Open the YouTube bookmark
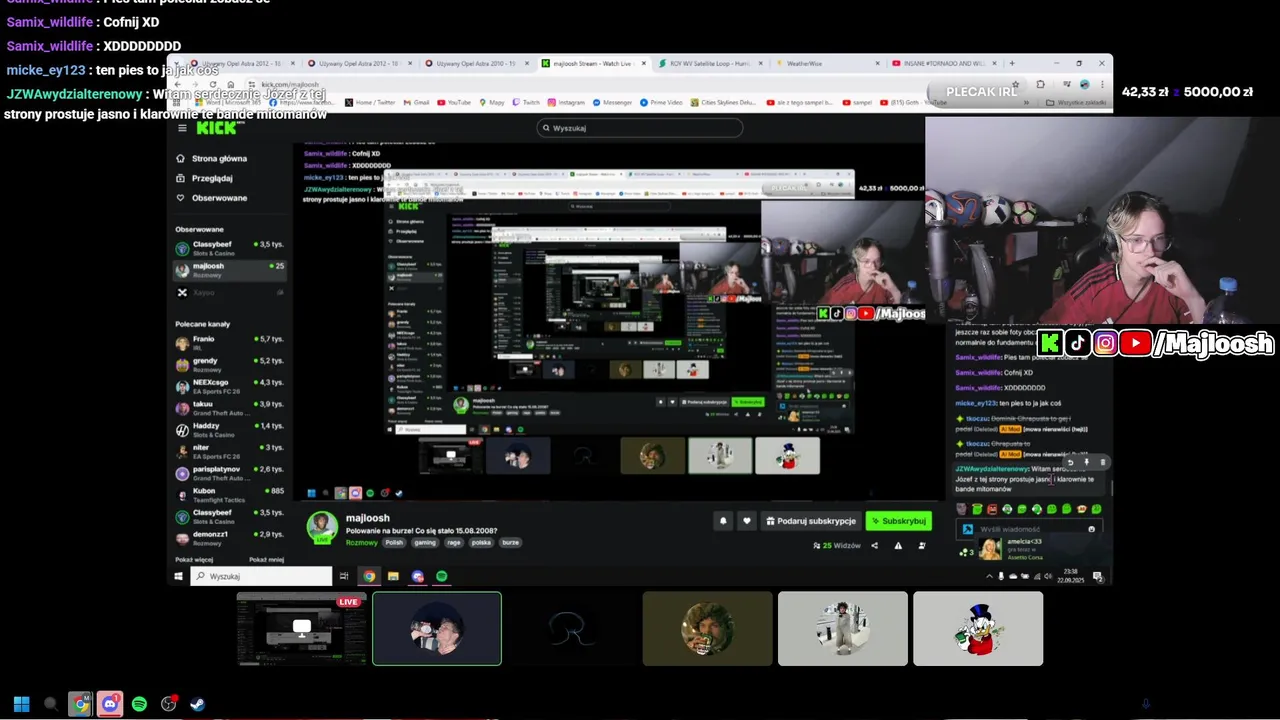Image resolution: width=1280 pixels, height=720 pixels. tap(453, 102)
